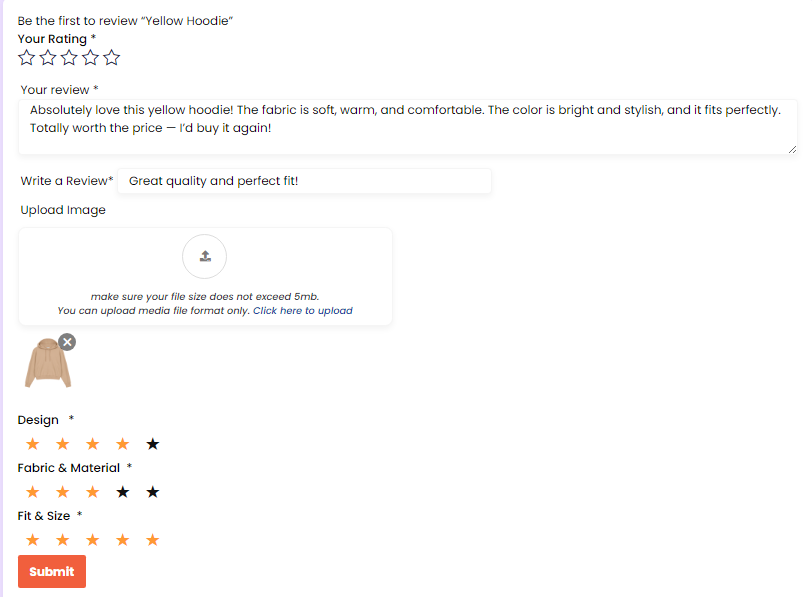Screen dimensions: 812x597
Task: Rate Fit & Size three stars
Action: click(x=93, y=540)
